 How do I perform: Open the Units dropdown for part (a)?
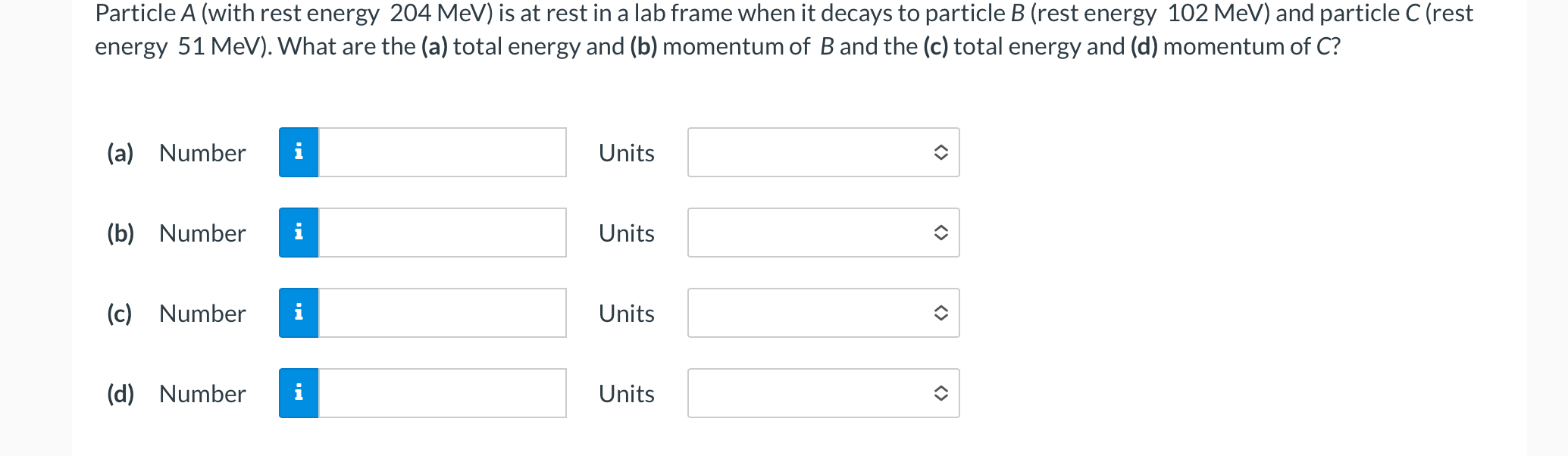point(824,152)
